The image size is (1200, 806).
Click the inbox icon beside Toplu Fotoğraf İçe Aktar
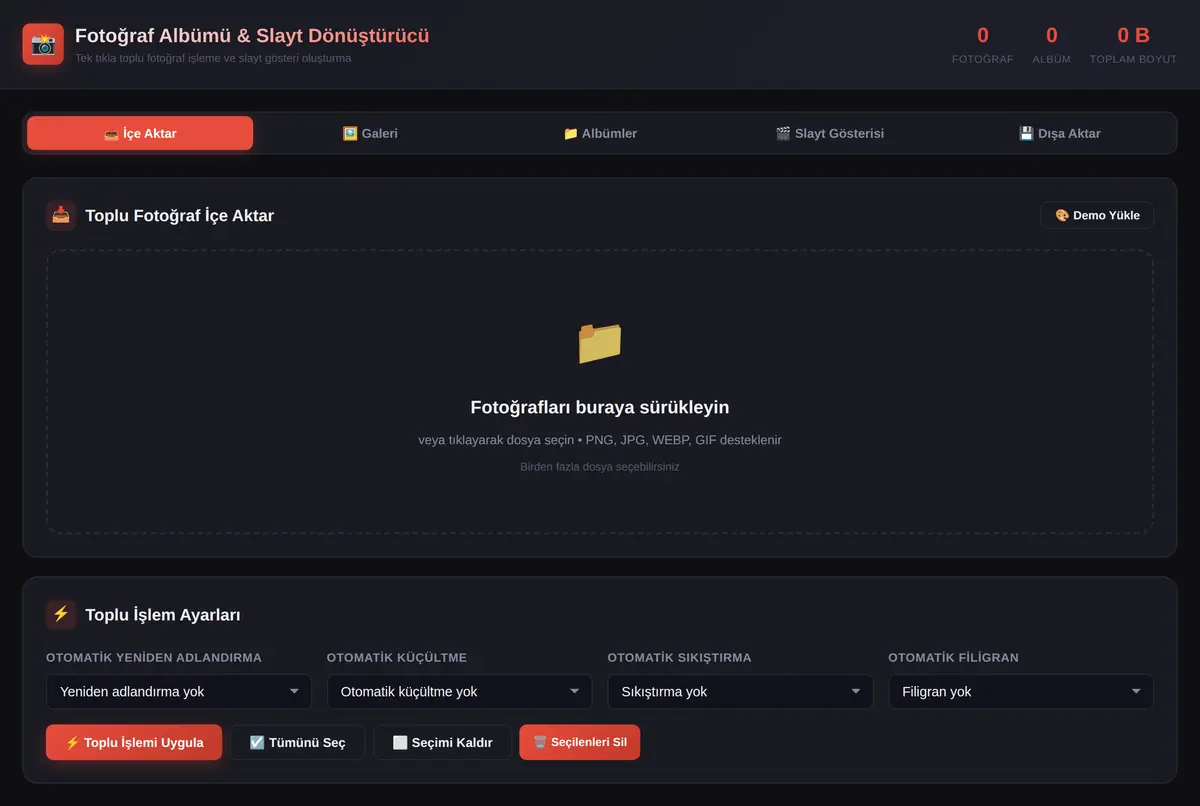[61, 215]
